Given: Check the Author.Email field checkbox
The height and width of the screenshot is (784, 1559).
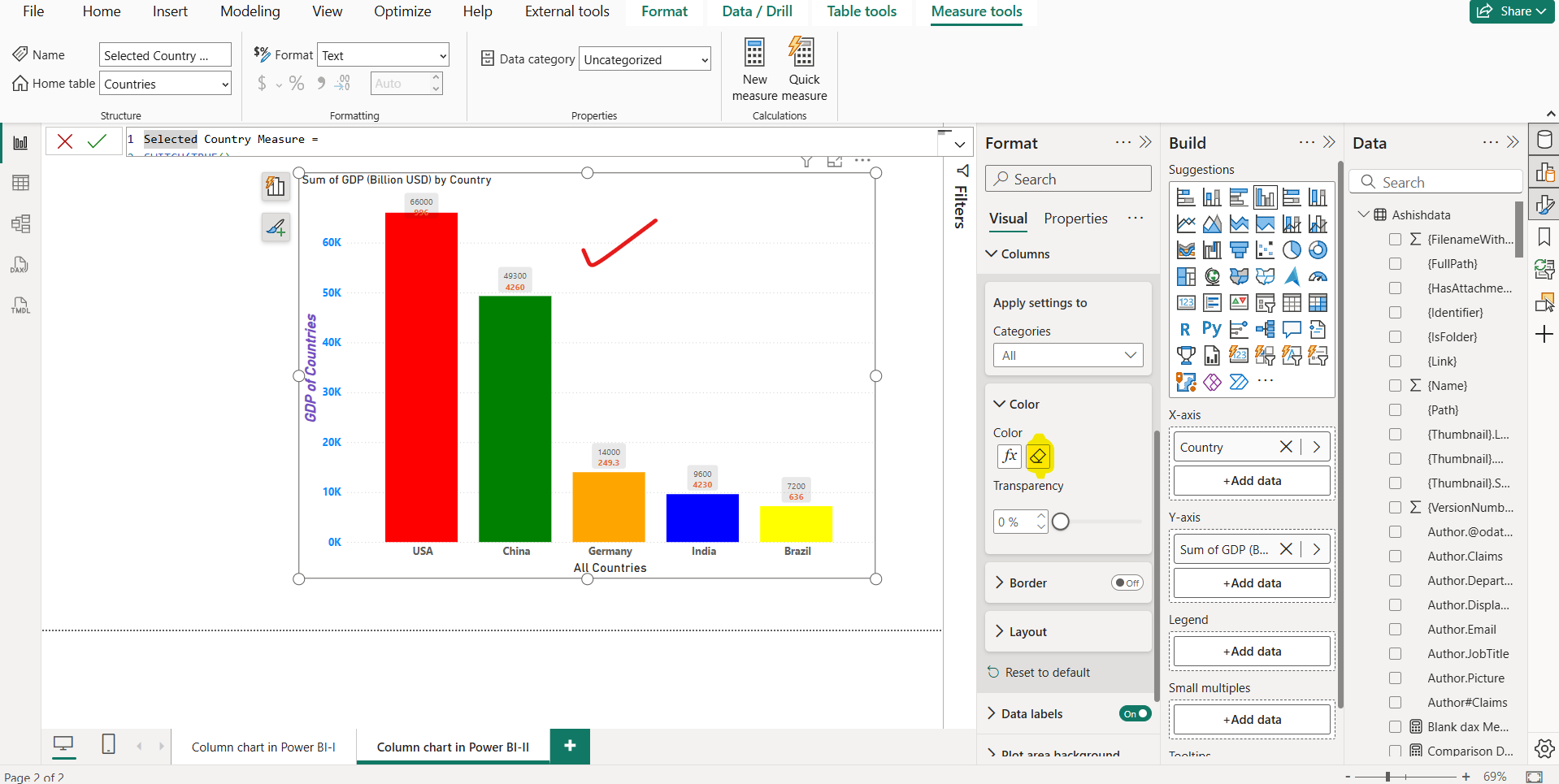Looking at the screenshot, I should (1396, 629).
